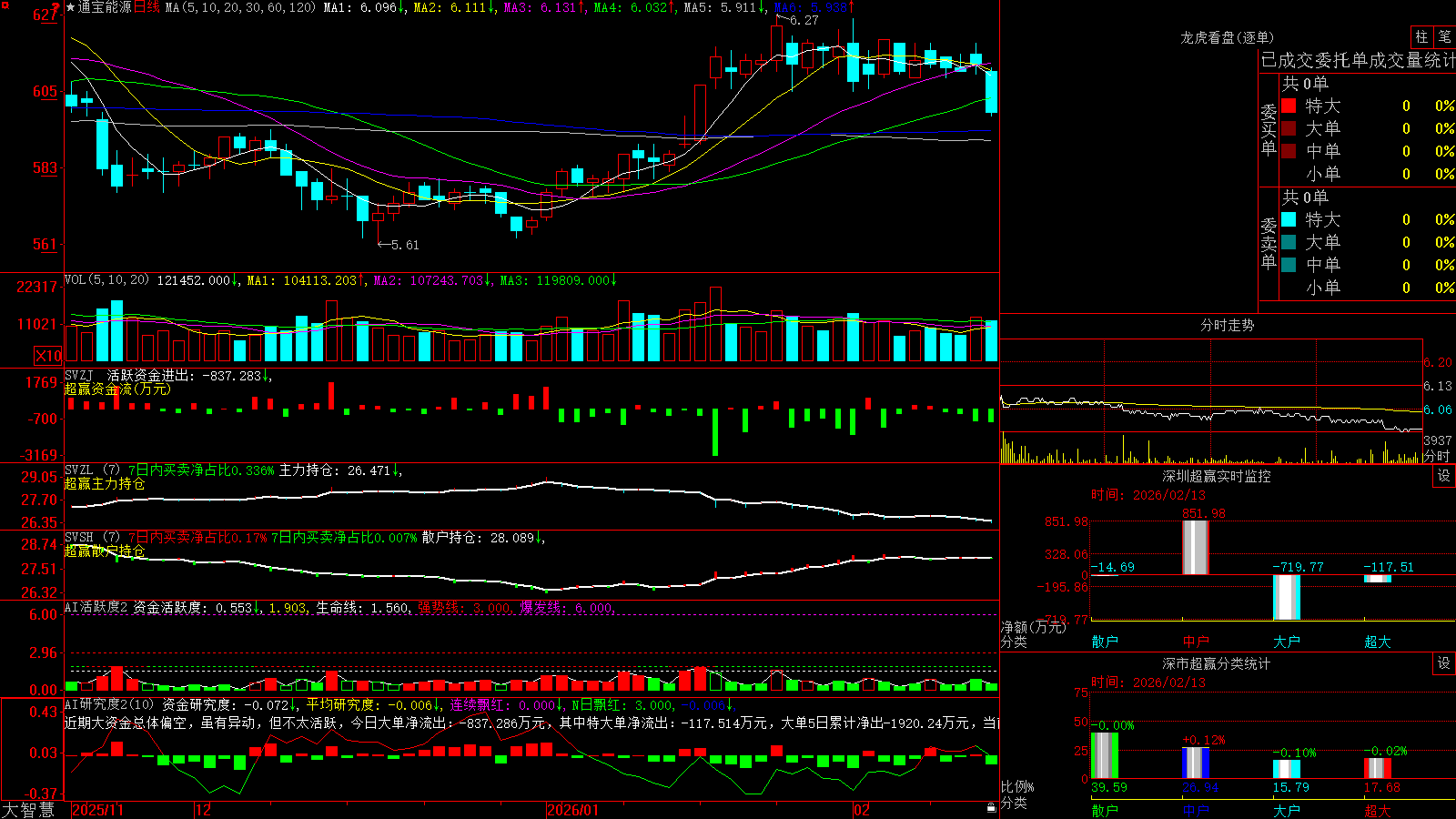Click the dark red 大单 swatch under 委买单

tap(1289, 128)
